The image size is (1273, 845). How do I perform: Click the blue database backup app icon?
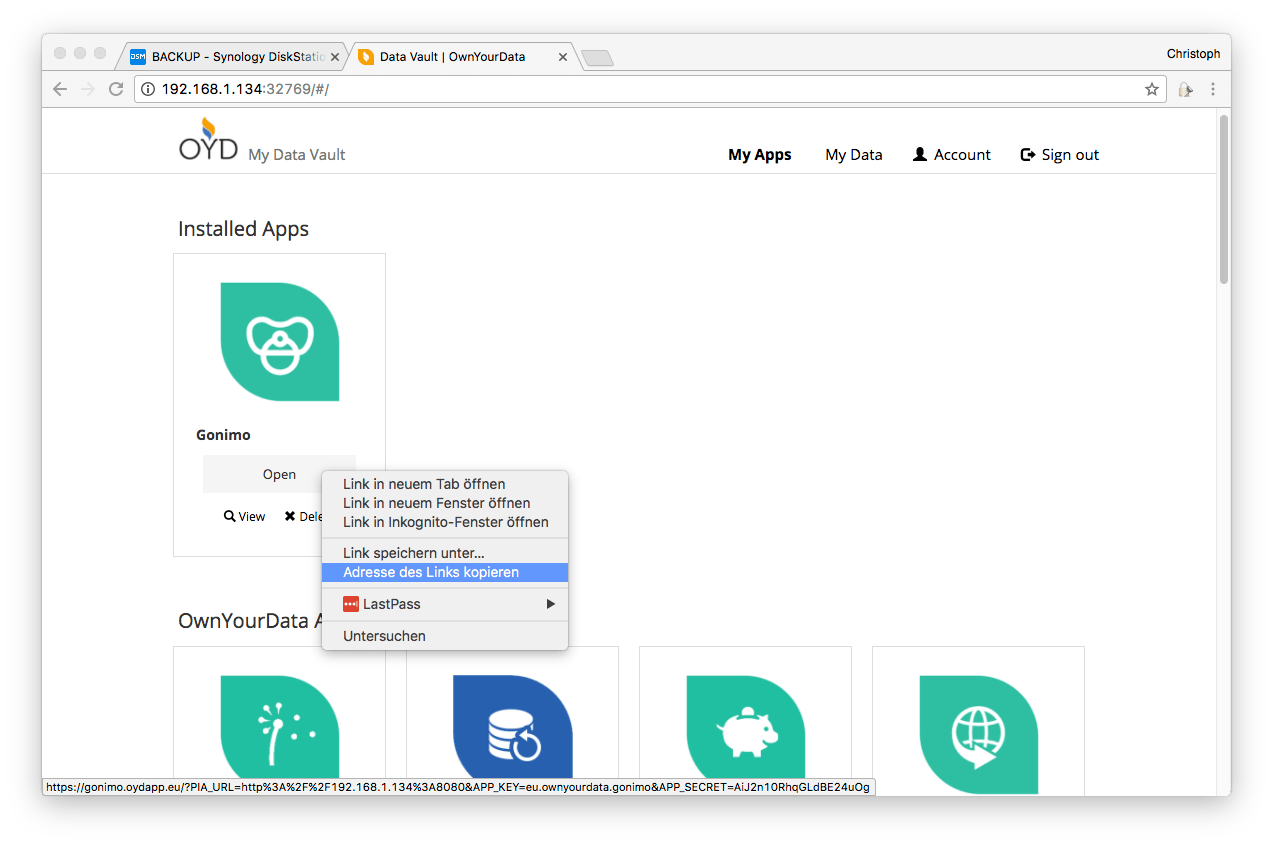coord(512,727)
